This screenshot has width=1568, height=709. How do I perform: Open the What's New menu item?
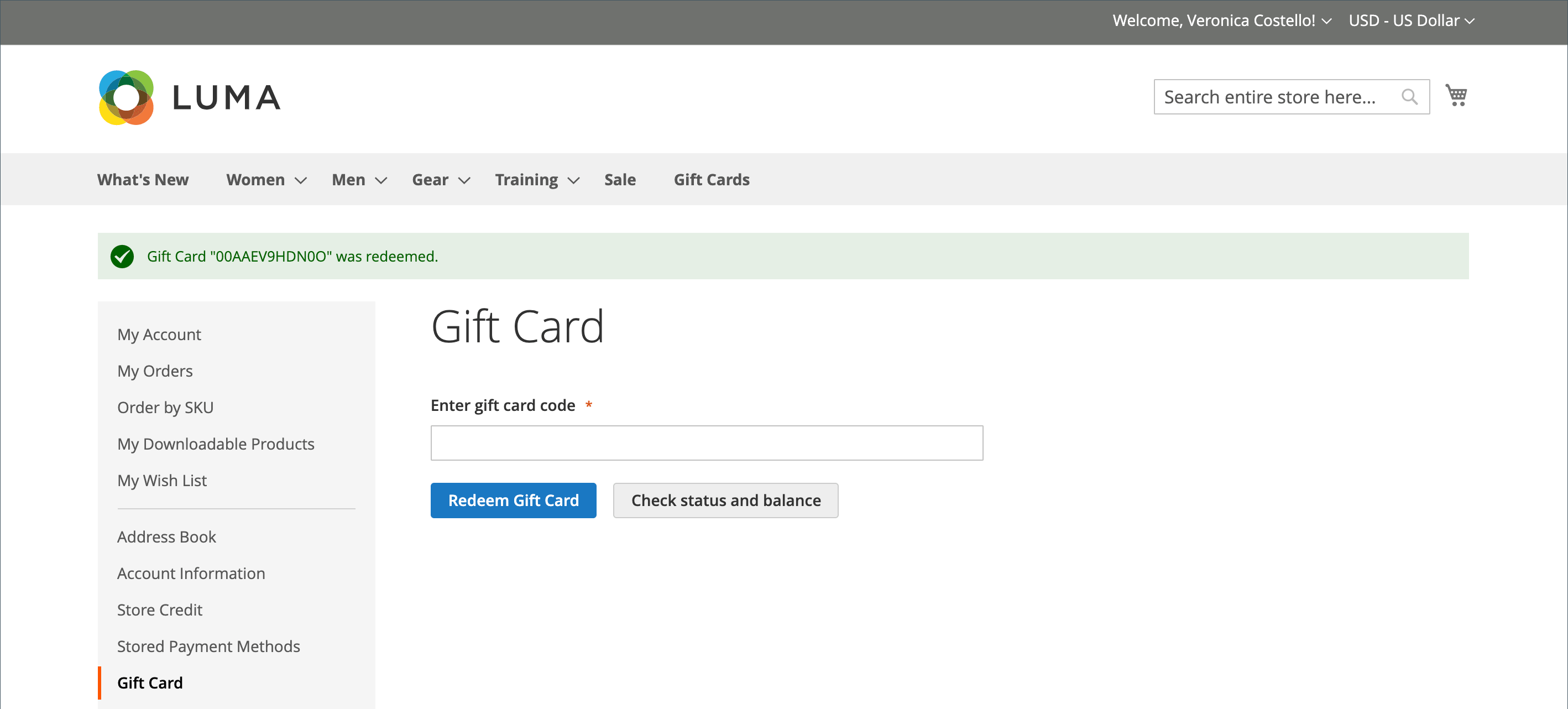(x=143, y=180)
